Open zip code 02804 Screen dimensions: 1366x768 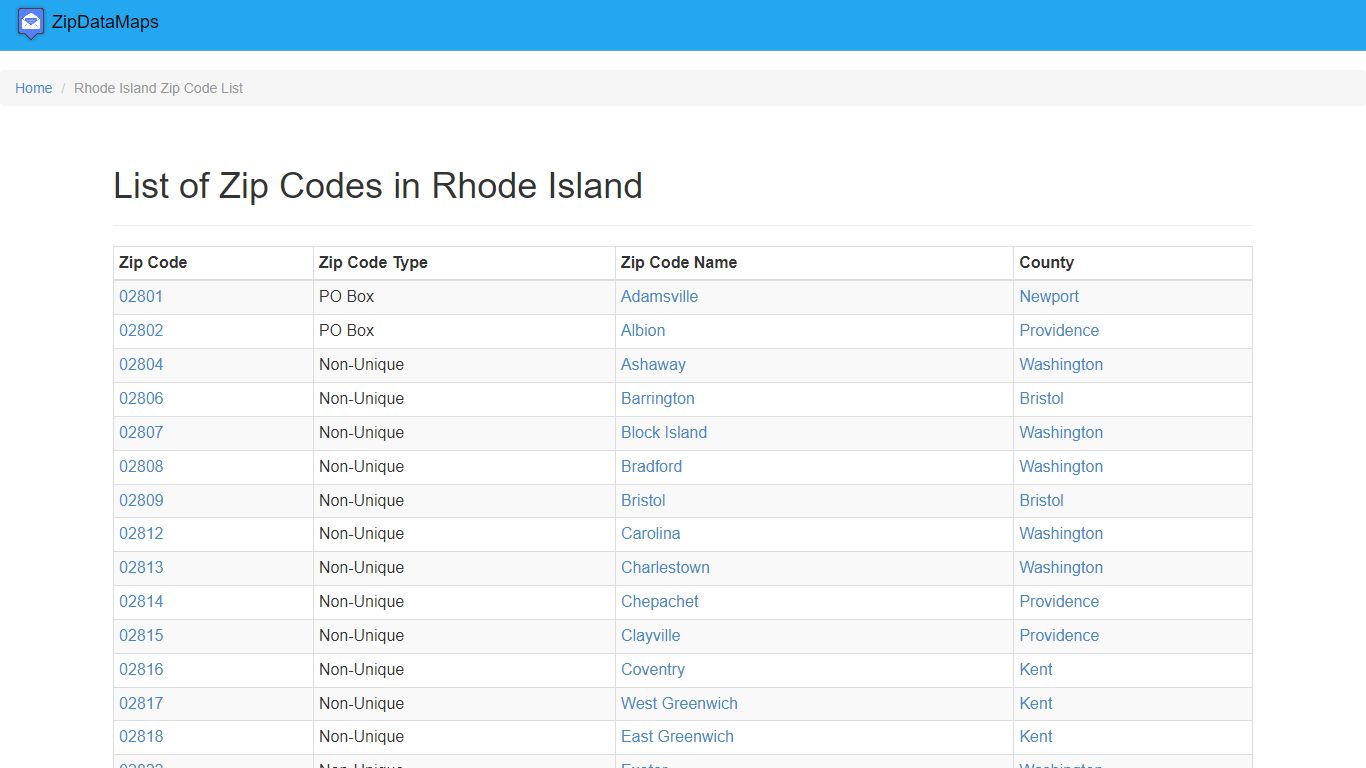(x=141, y=365)
